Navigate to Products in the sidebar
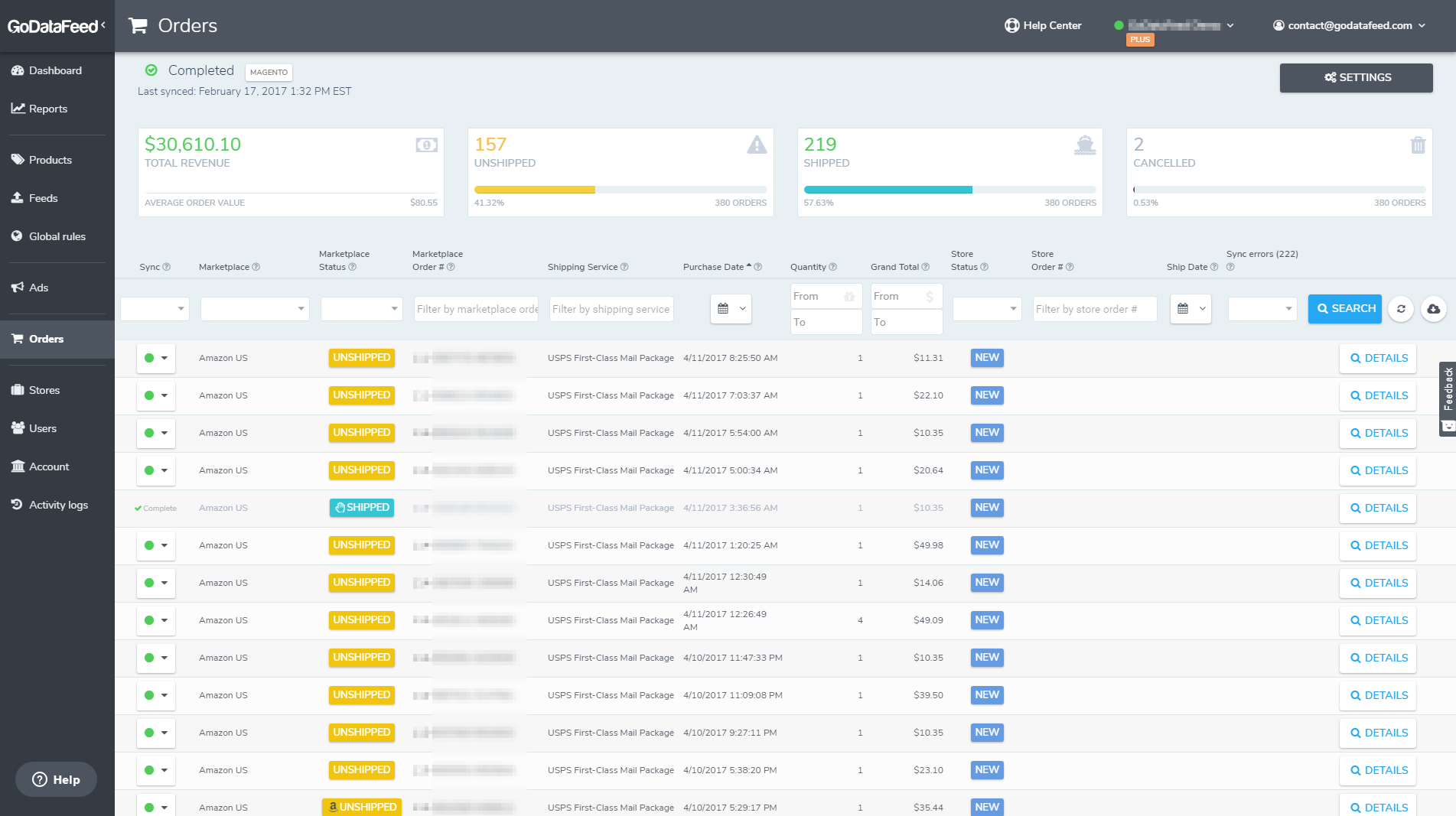The image size is (1456, 816). pos(50,160)
